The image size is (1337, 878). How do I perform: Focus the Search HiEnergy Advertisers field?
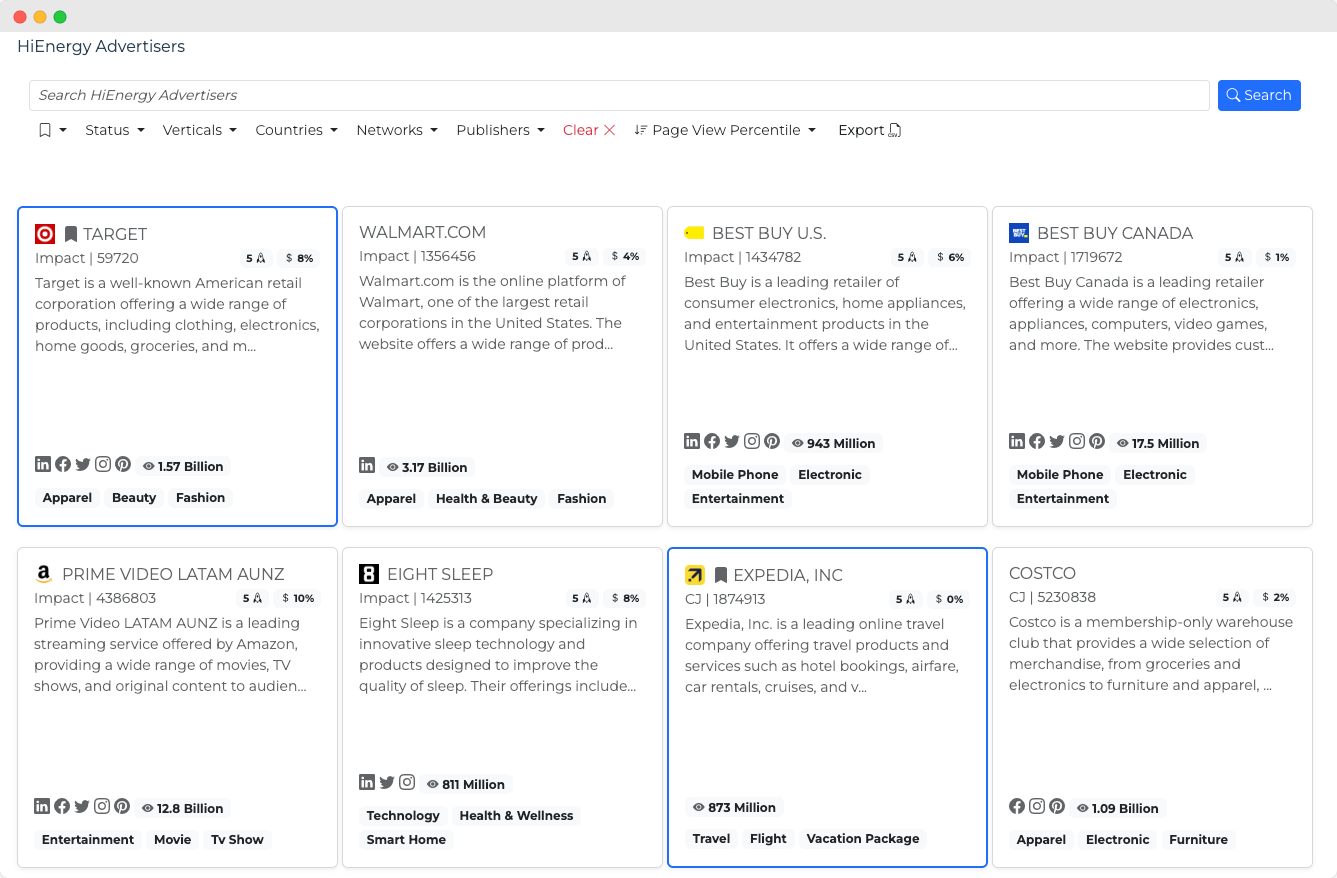click(x=619, y=95)
